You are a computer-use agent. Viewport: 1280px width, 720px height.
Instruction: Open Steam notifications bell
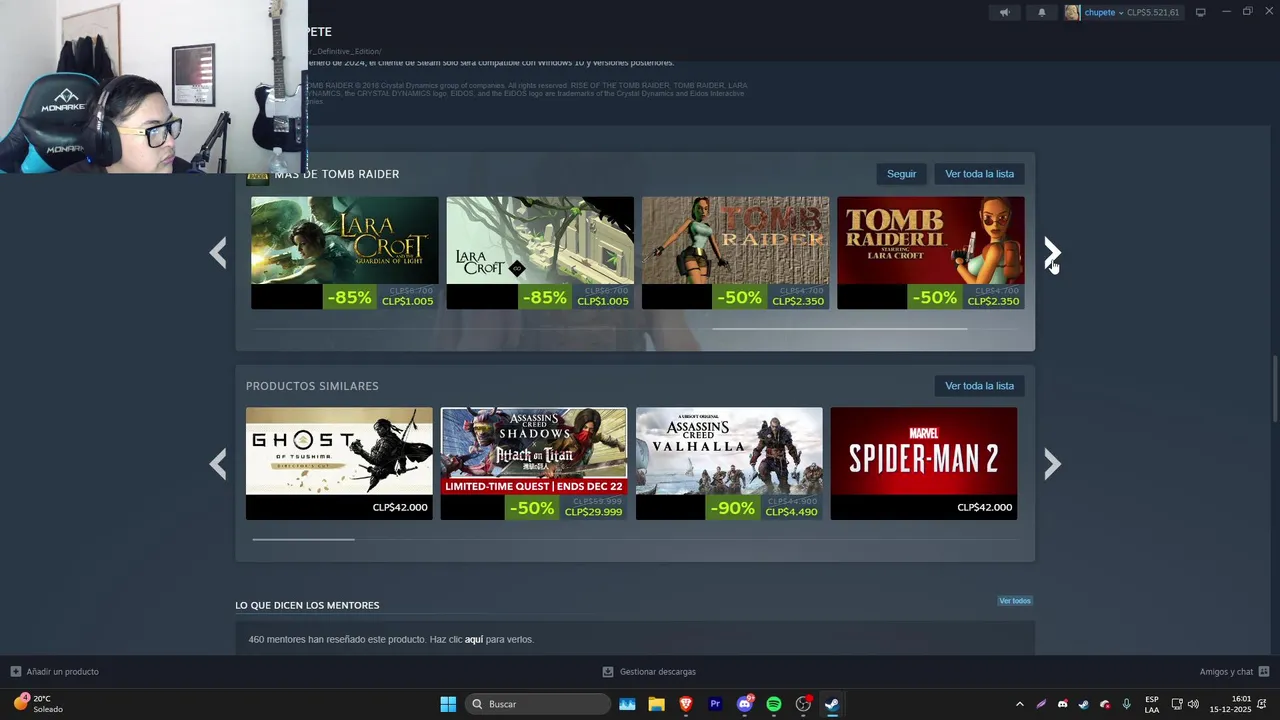coord(1041,13)
